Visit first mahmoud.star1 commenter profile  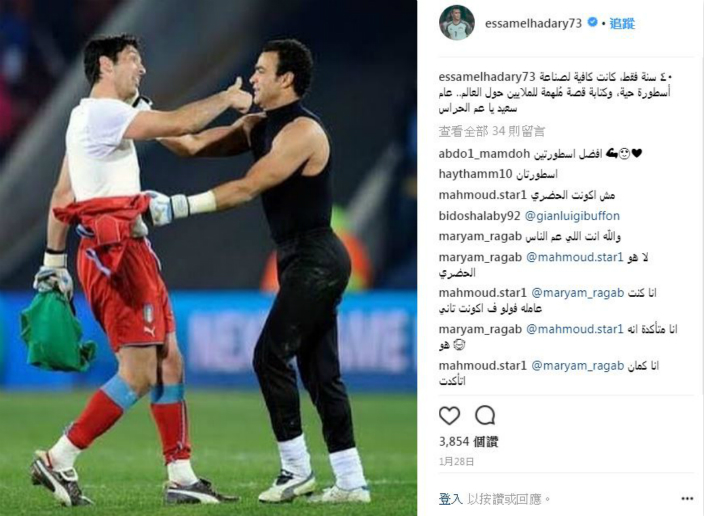[x=482, y=195]
